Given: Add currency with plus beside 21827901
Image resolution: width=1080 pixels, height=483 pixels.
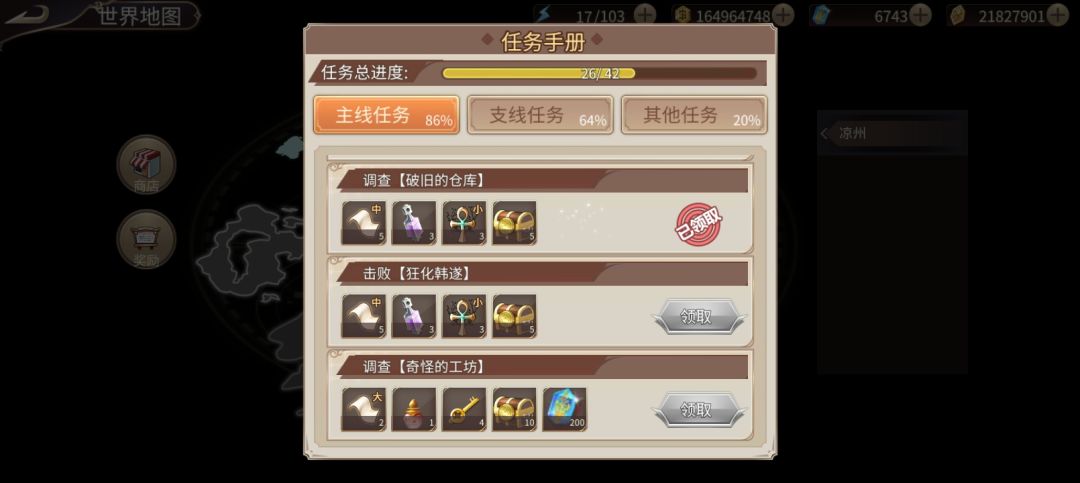Looking at the screenshot, I should point(1057,14).
